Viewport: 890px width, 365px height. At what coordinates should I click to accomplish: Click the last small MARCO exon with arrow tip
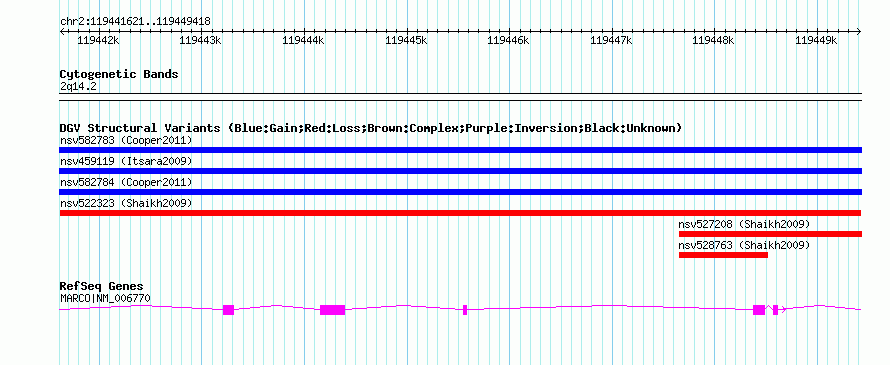(x=776, y=309)
